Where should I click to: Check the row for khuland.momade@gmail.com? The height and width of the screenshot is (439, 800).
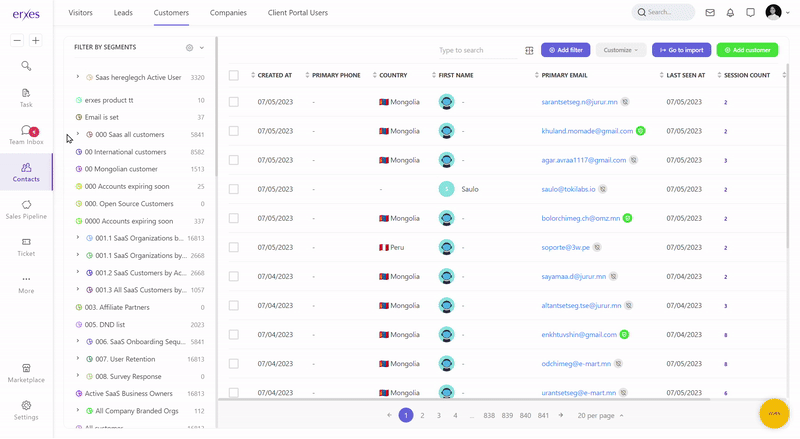234,131
